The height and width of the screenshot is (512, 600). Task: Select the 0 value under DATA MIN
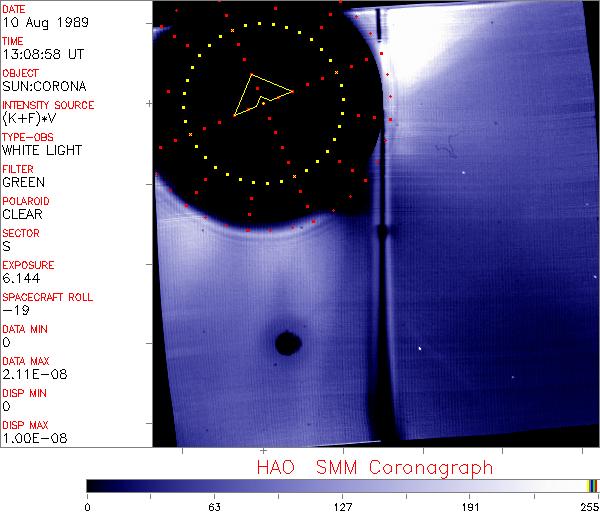tap(7, 342)
